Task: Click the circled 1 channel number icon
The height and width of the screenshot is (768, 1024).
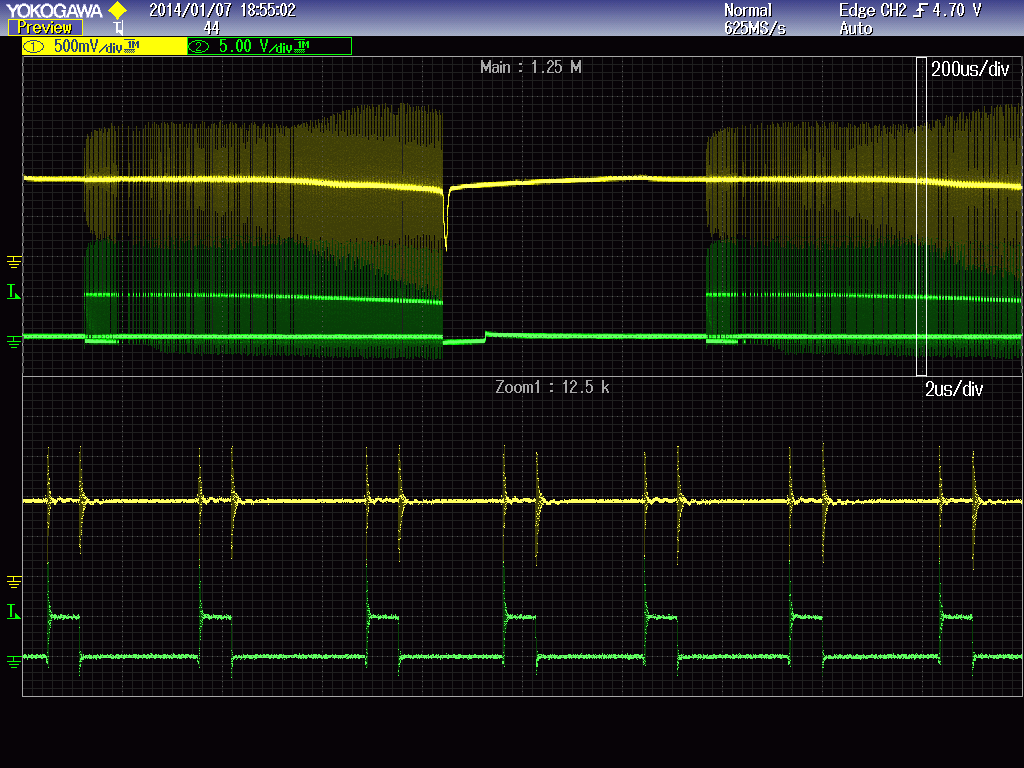Action: coord(34,46)
